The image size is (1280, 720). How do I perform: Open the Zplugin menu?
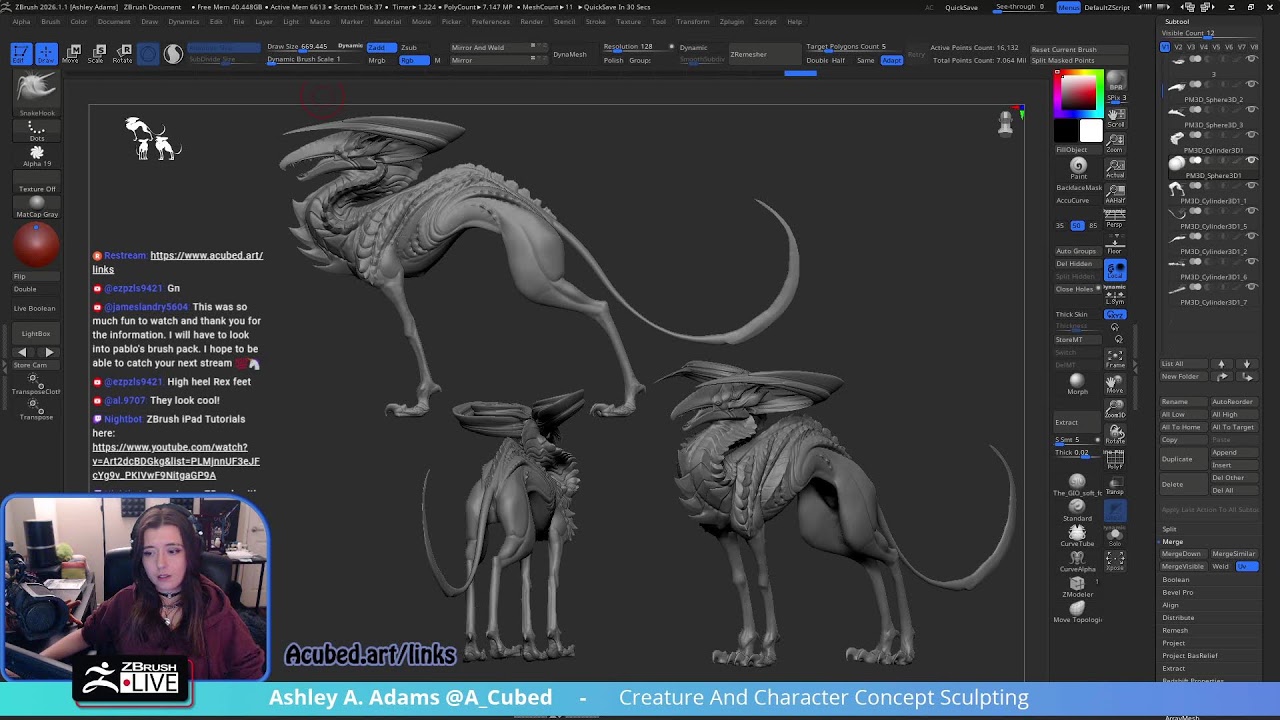pos(731,21)
